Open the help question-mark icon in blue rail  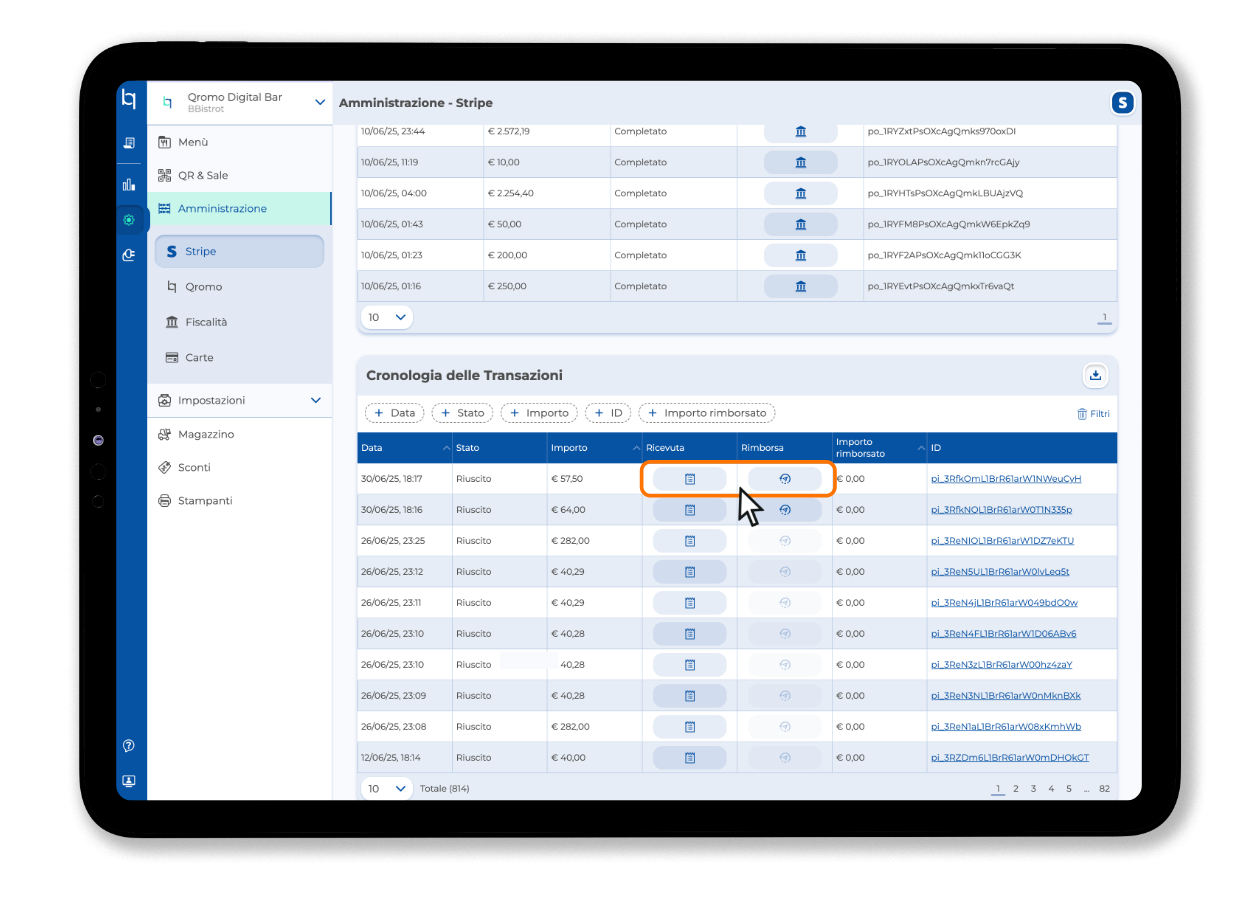click(129, 746)
